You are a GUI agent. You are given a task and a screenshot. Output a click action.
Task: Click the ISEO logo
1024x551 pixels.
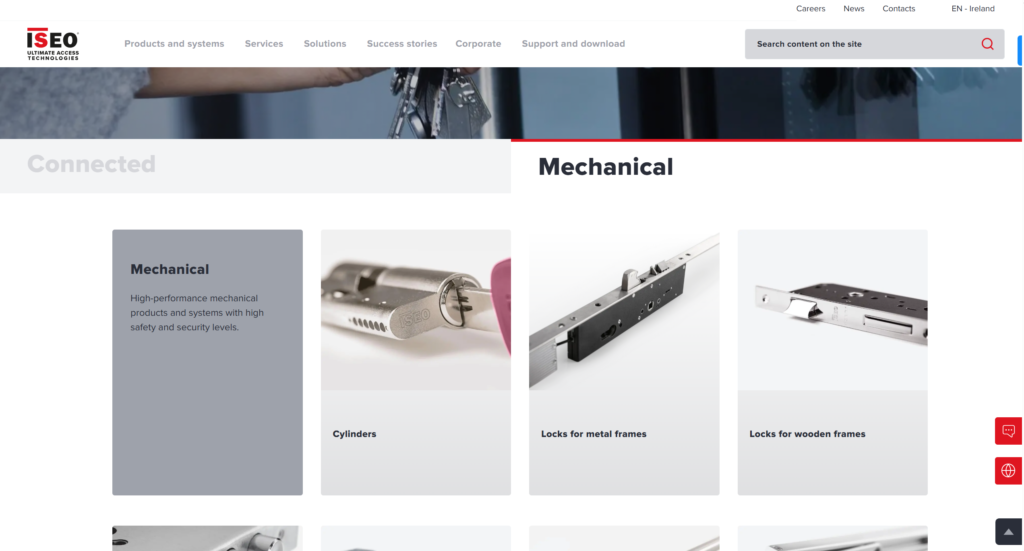[x=53, y=44]
